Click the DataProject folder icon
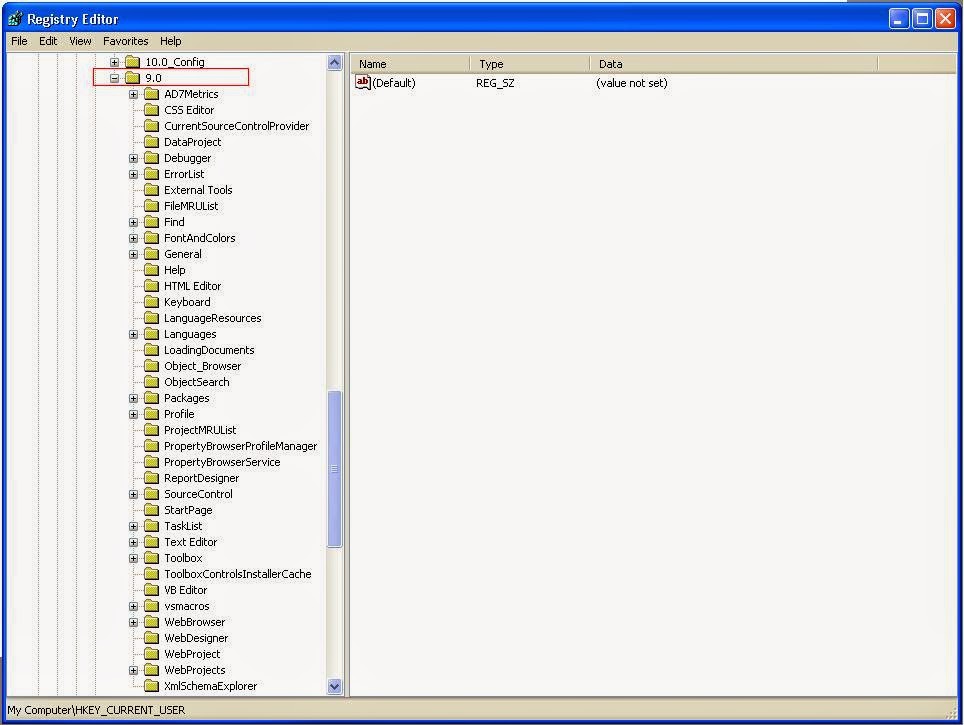964x725 pixels. 151,141
